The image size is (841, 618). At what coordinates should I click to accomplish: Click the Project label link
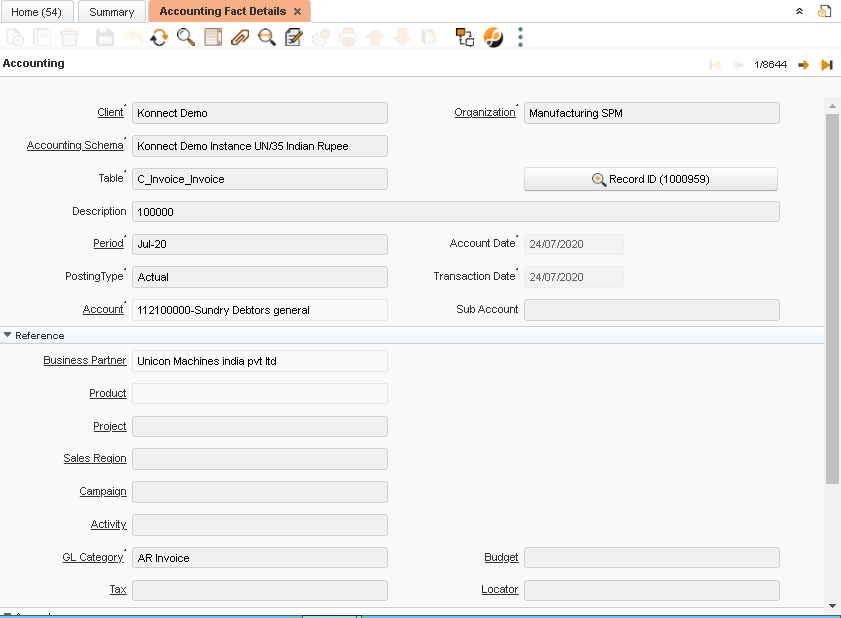[x=110, y=426]
